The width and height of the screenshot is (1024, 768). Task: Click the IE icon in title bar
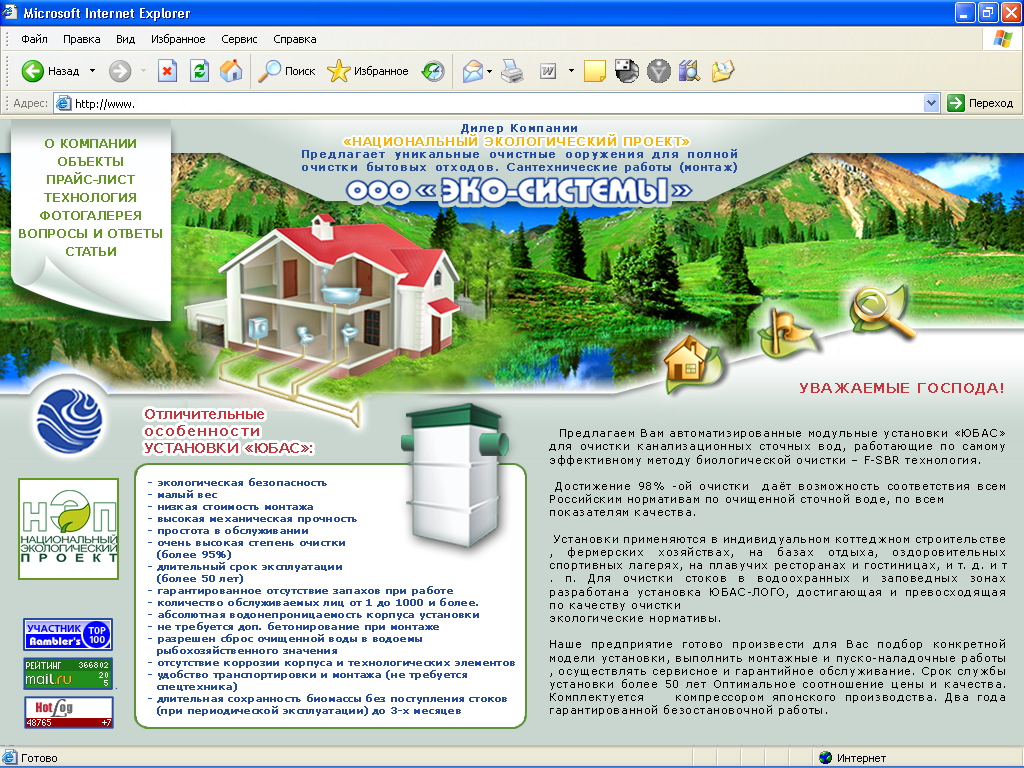(10, 12)
